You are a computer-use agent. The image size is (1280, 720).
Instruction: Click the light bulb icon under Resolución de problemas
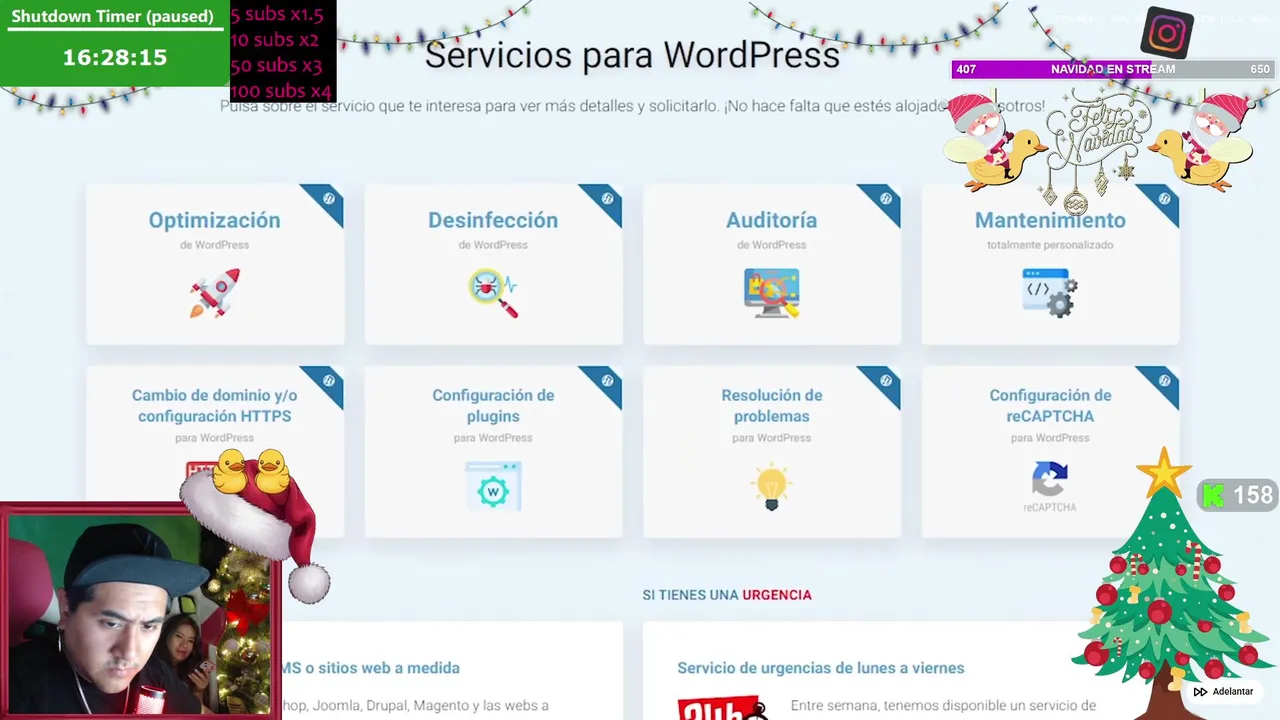(771, 487)
